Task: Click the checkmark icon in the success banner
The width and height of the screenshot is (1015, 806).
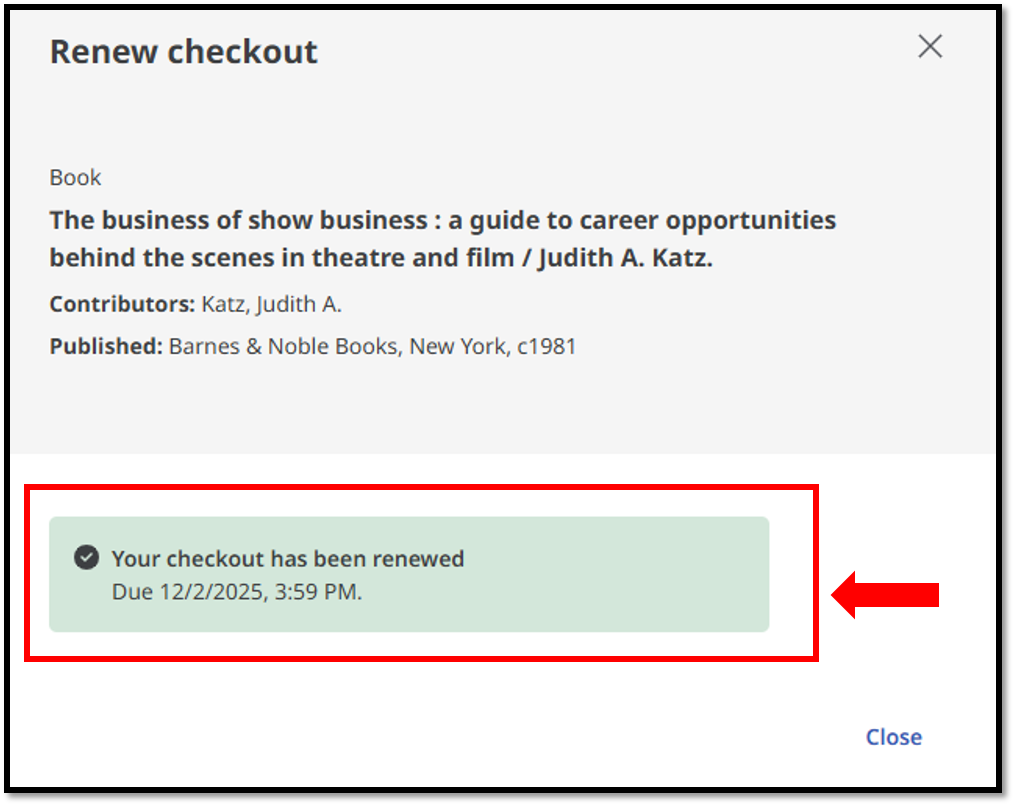Action: tap(87, 558)
